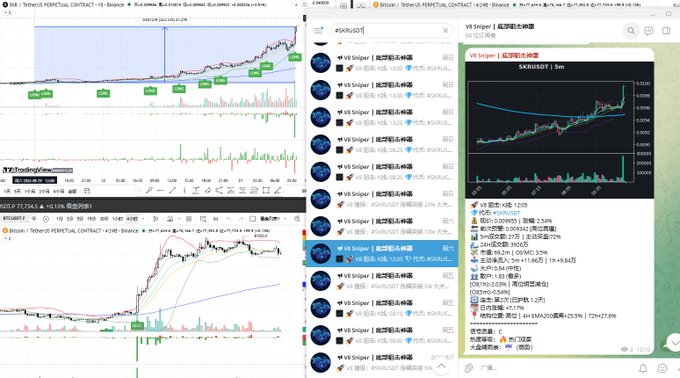
Task: Set SKR chart range to 1 day
Action: [x=7, y=191]
